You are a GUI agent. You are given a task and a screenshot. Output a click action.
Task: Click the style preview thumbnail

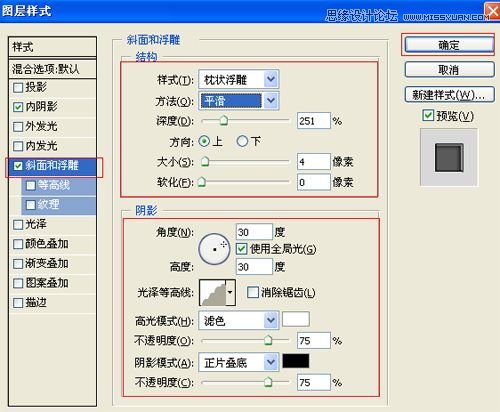click(x=449, y=157)
